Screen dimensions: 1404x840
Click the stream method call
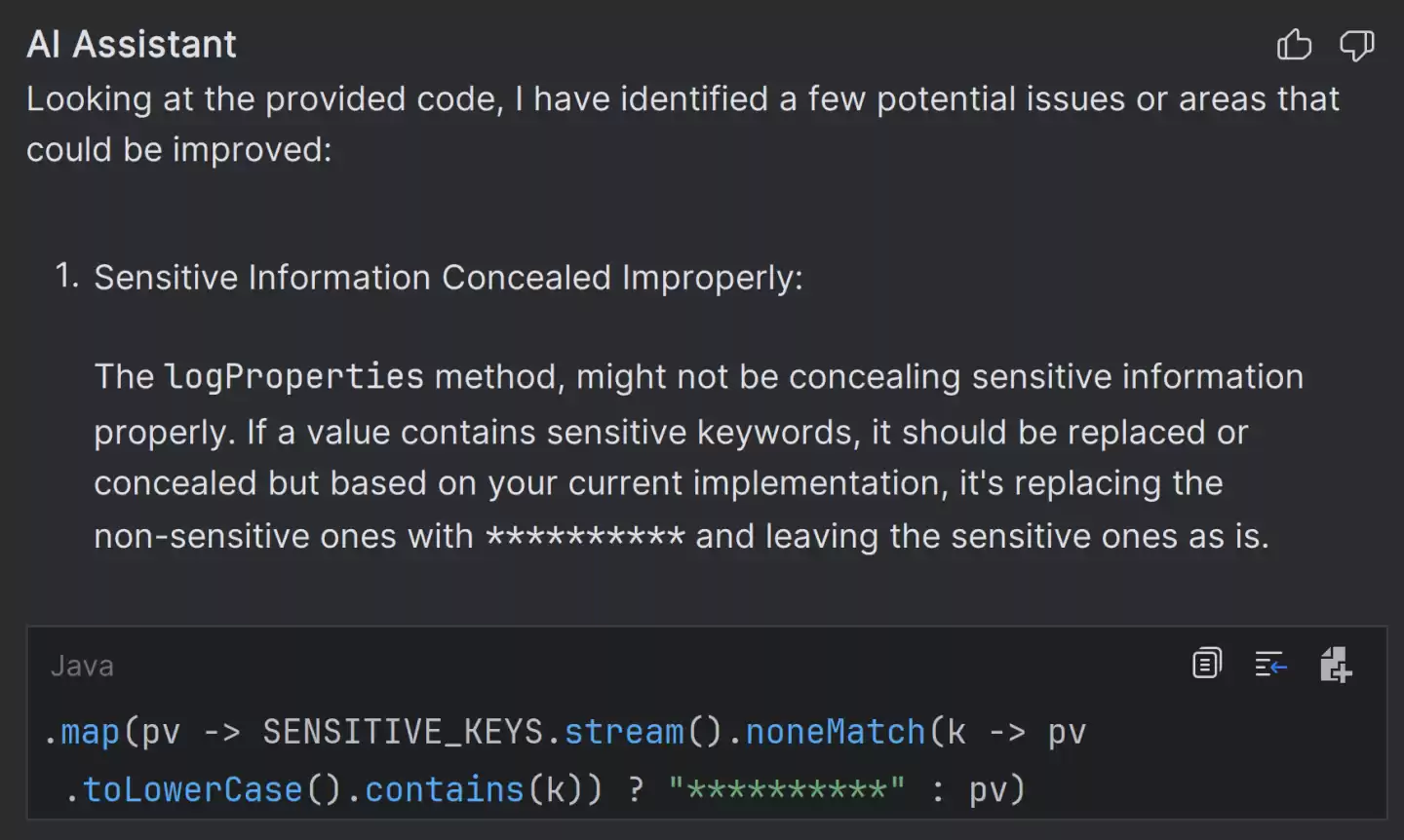pyautogui.click(x=624, y=732)
